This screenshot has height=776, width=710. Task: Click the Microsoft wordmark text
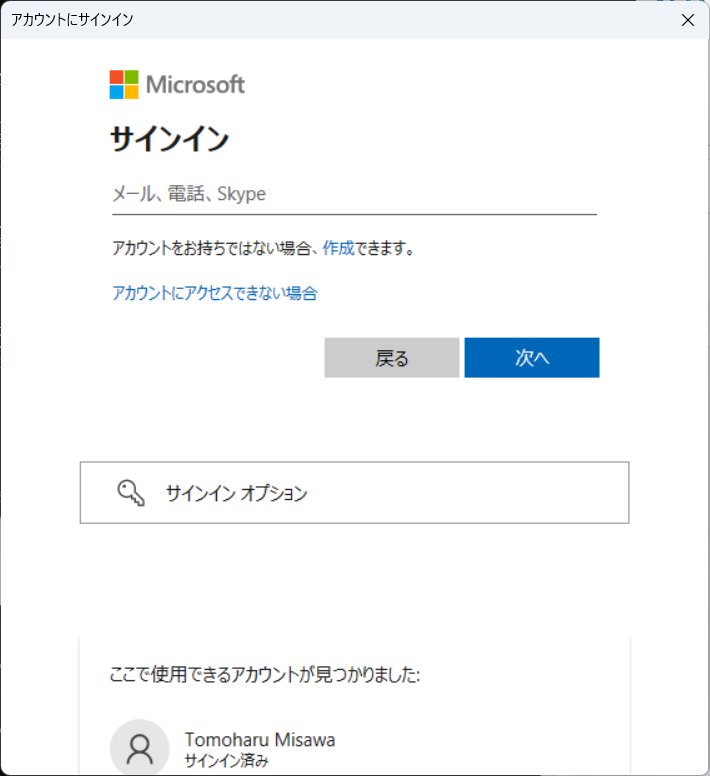(195, 85)
